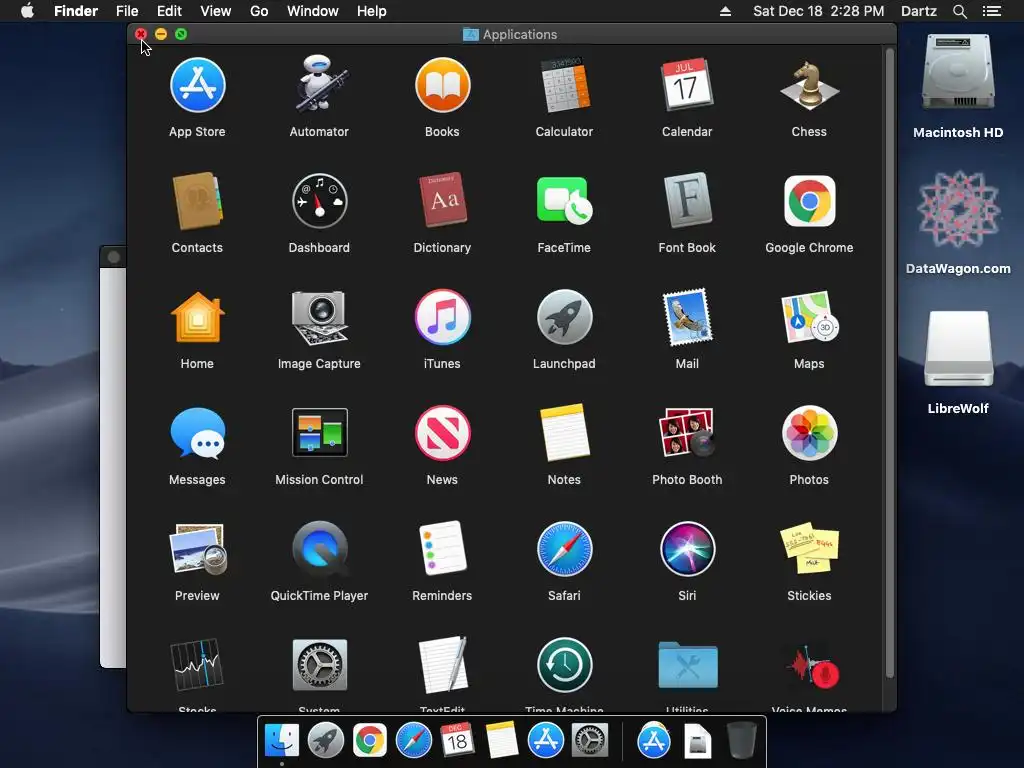
Task: Open the Notification Center list icon
Action: 991,11
